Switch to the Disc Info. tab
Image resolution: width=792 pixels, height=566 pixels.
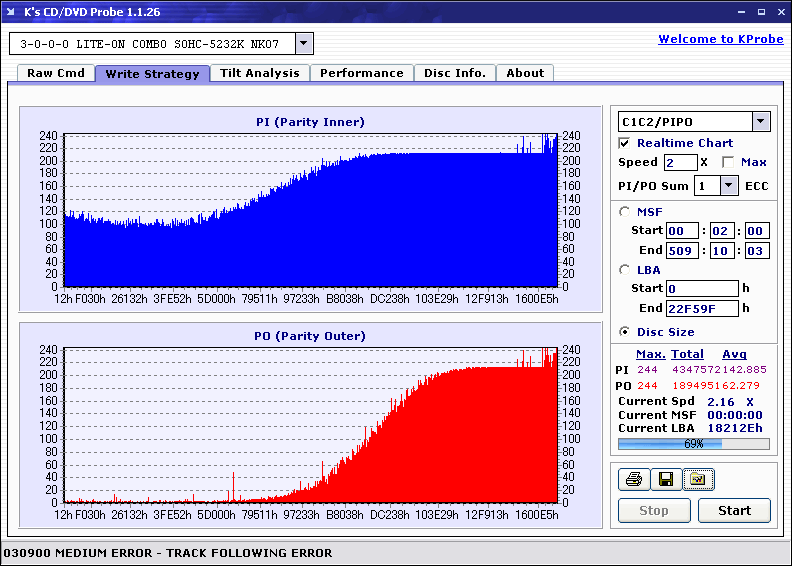[x=455, y=73]
